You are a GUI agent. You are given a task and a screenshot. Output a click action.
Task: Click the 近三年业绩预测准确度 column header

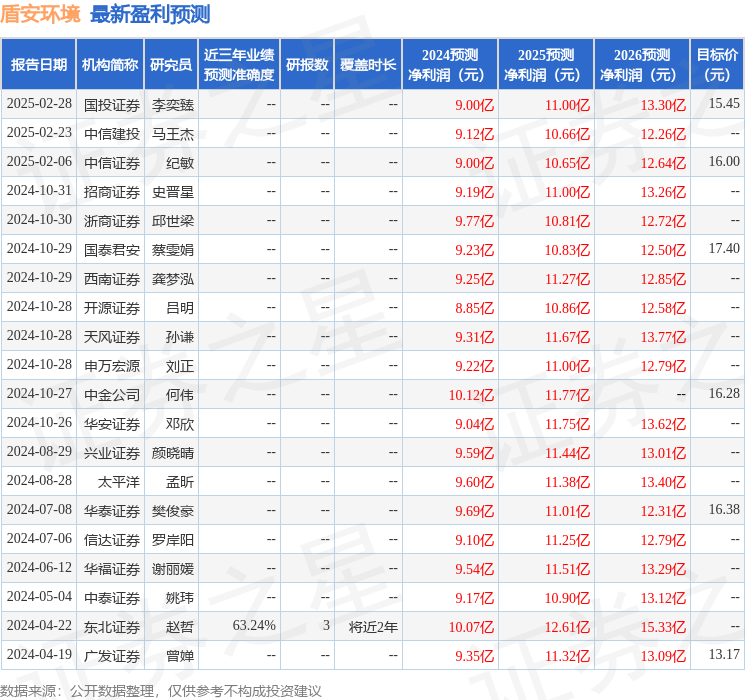point(239,65)
